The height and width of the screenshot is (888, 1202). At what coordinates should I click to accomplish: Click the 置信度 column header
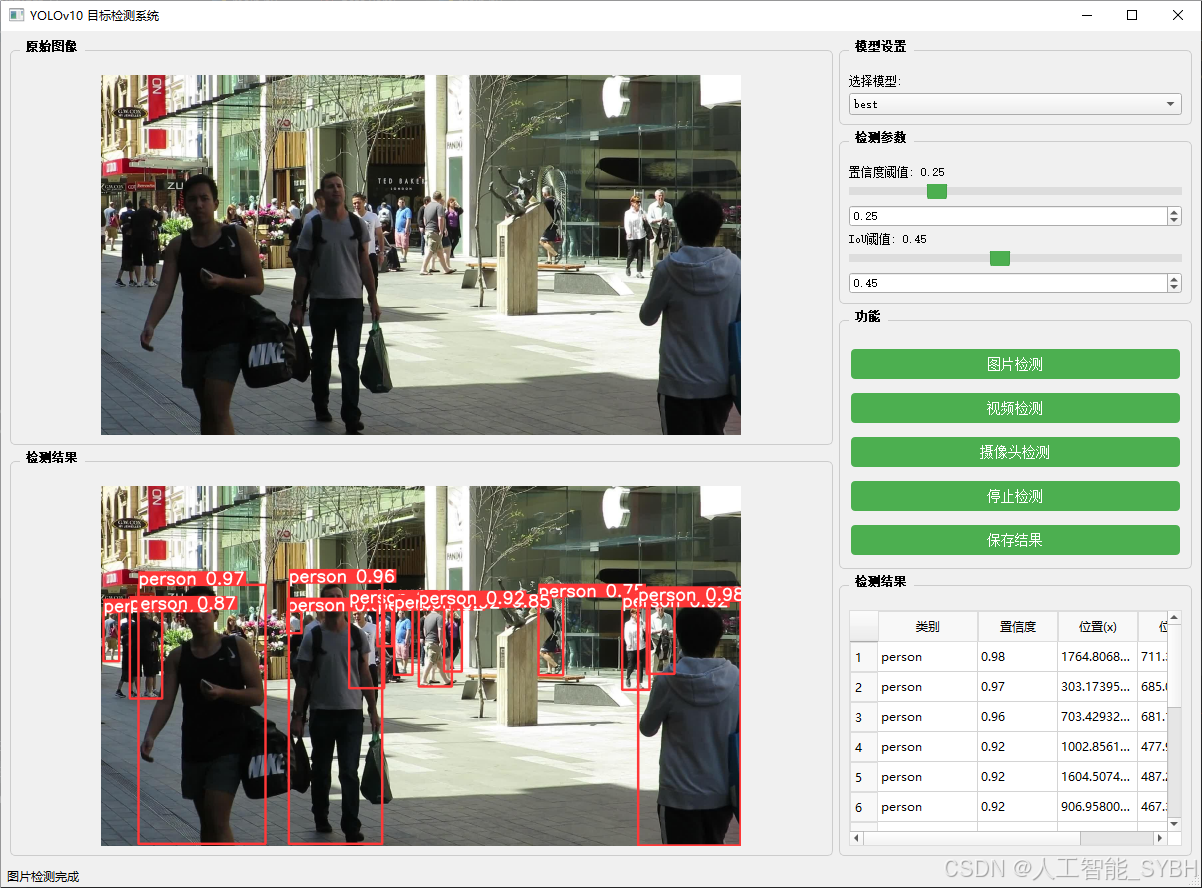1017,626
